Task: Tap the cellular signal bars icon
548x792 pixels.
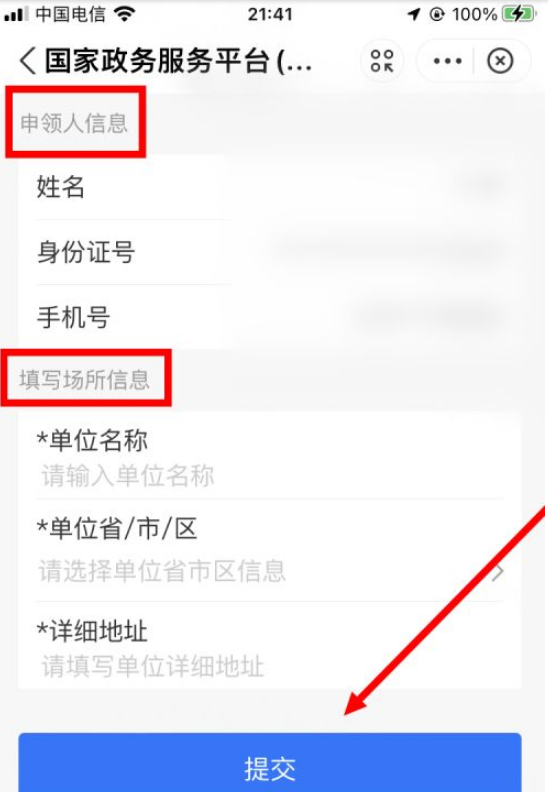Action: point(16,15)
